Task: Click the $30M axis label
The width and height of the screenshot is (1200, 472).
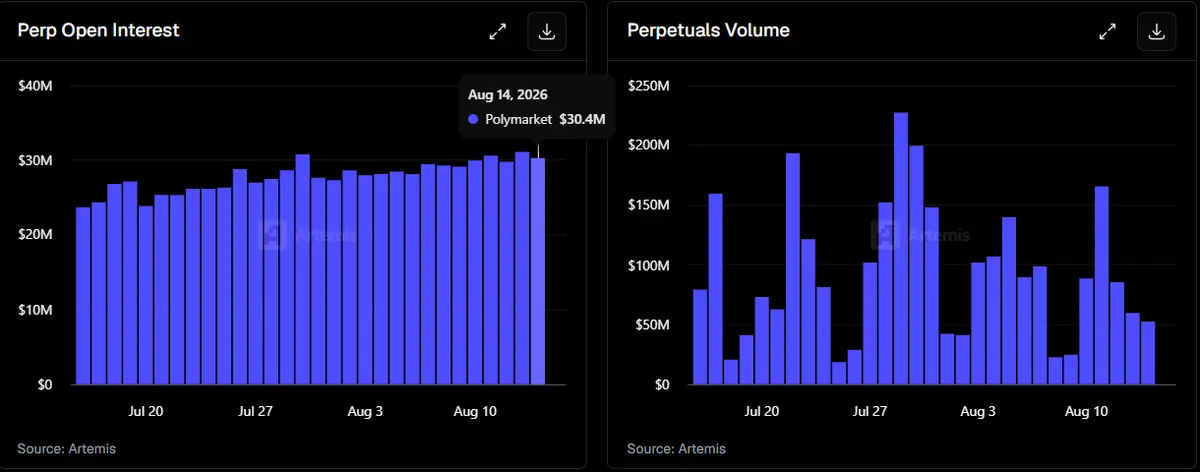Action: click(35, 160)
